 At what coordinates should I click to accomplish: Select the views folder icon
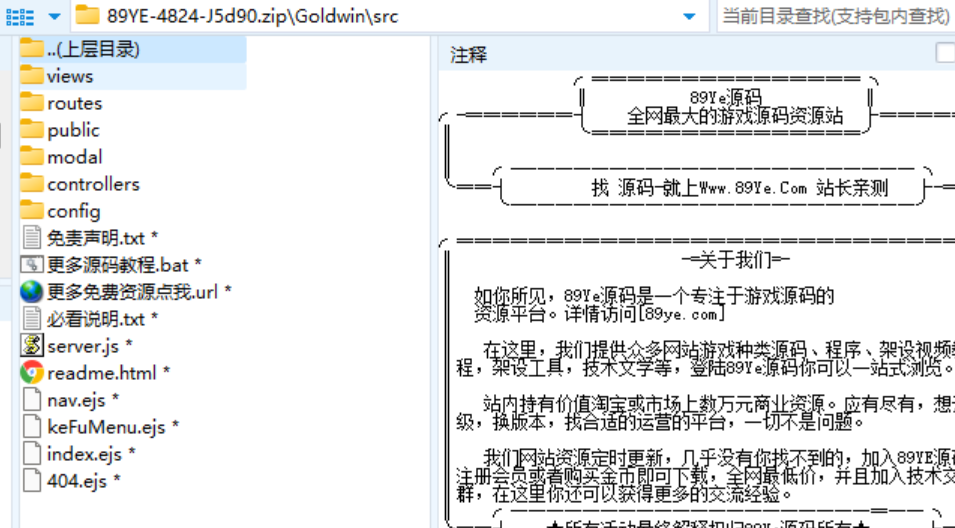(32, 76)
